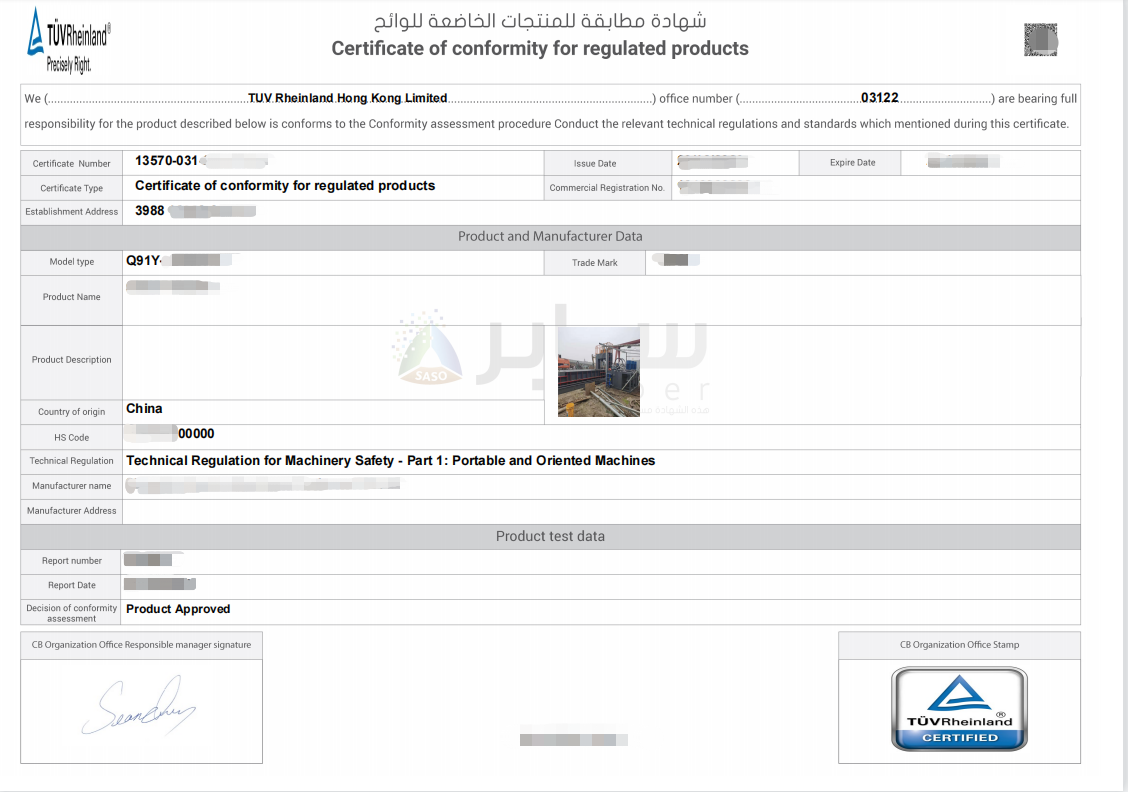Click the Product Approved decision text
The image size is (1128, 792).
[x=178, y=609]
